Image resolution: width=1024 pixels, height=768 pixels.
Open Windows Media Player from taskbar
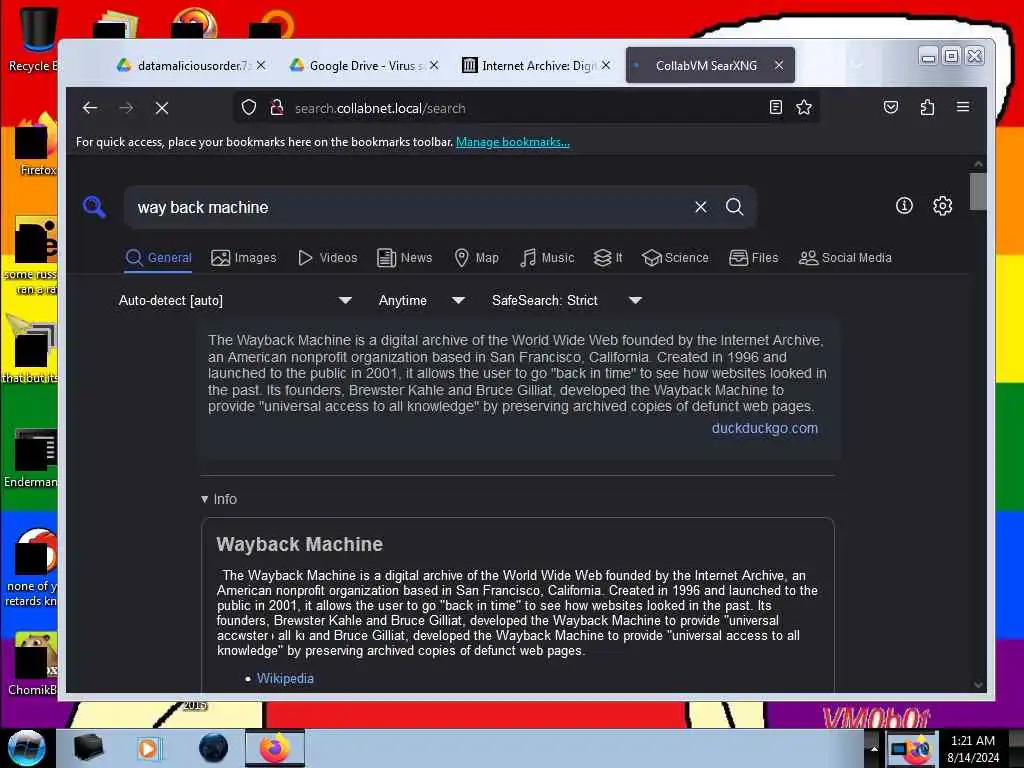point(148,748)
